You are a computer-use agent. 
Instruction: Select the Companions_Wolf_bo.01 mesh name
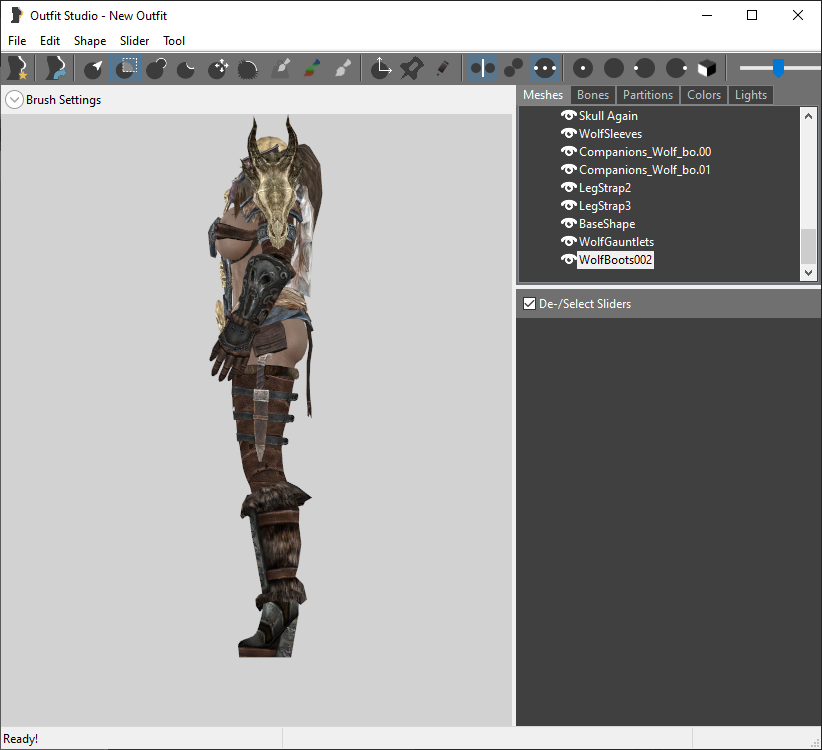[645, 170]
